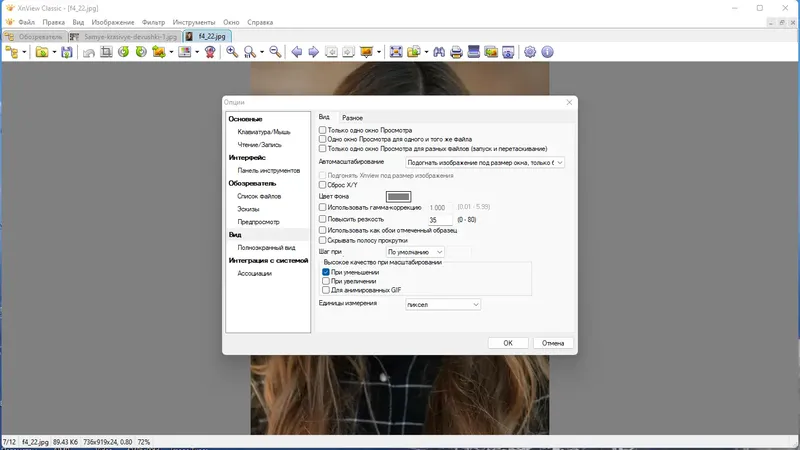Expand the Zoom magnifier dropdown arrow

[262, 52]
